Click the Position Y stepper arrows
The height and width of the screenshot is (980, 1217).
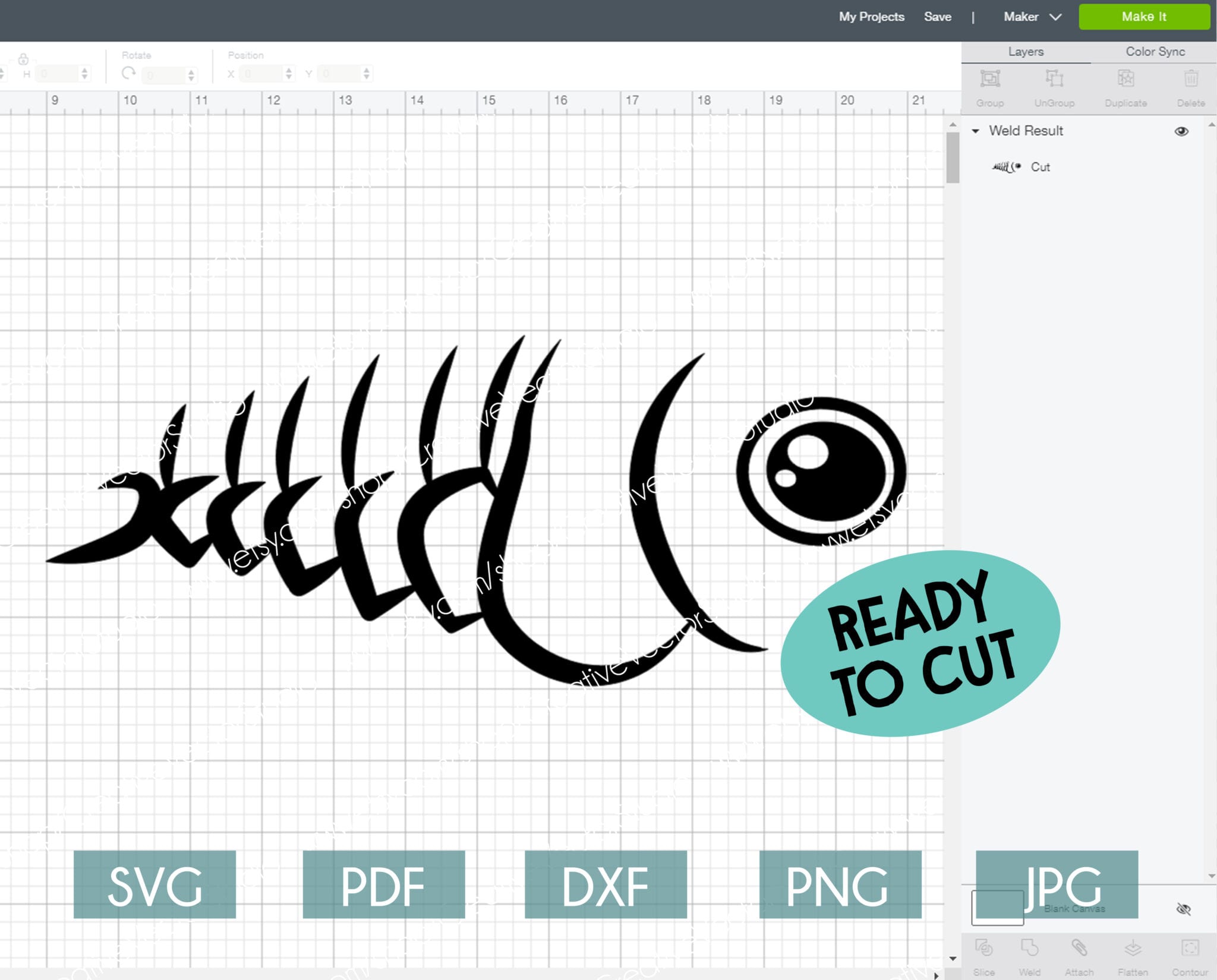click(x=366, y=74)
